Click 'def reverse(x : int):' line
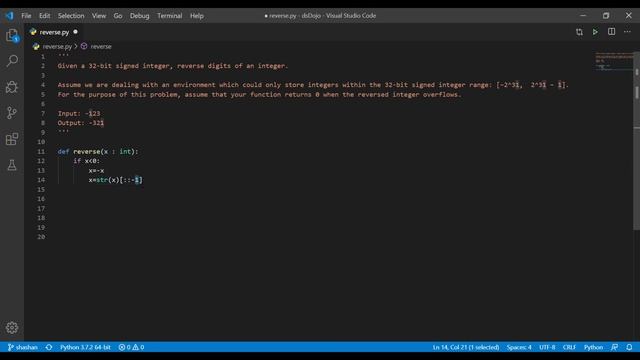The image size is (640, 360). 98,151
